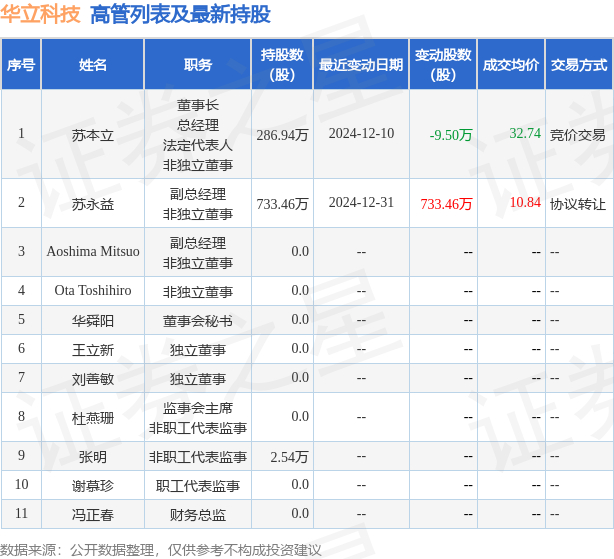Click the name 张明
Screen dimensions: 614x559
coord(93,457)
